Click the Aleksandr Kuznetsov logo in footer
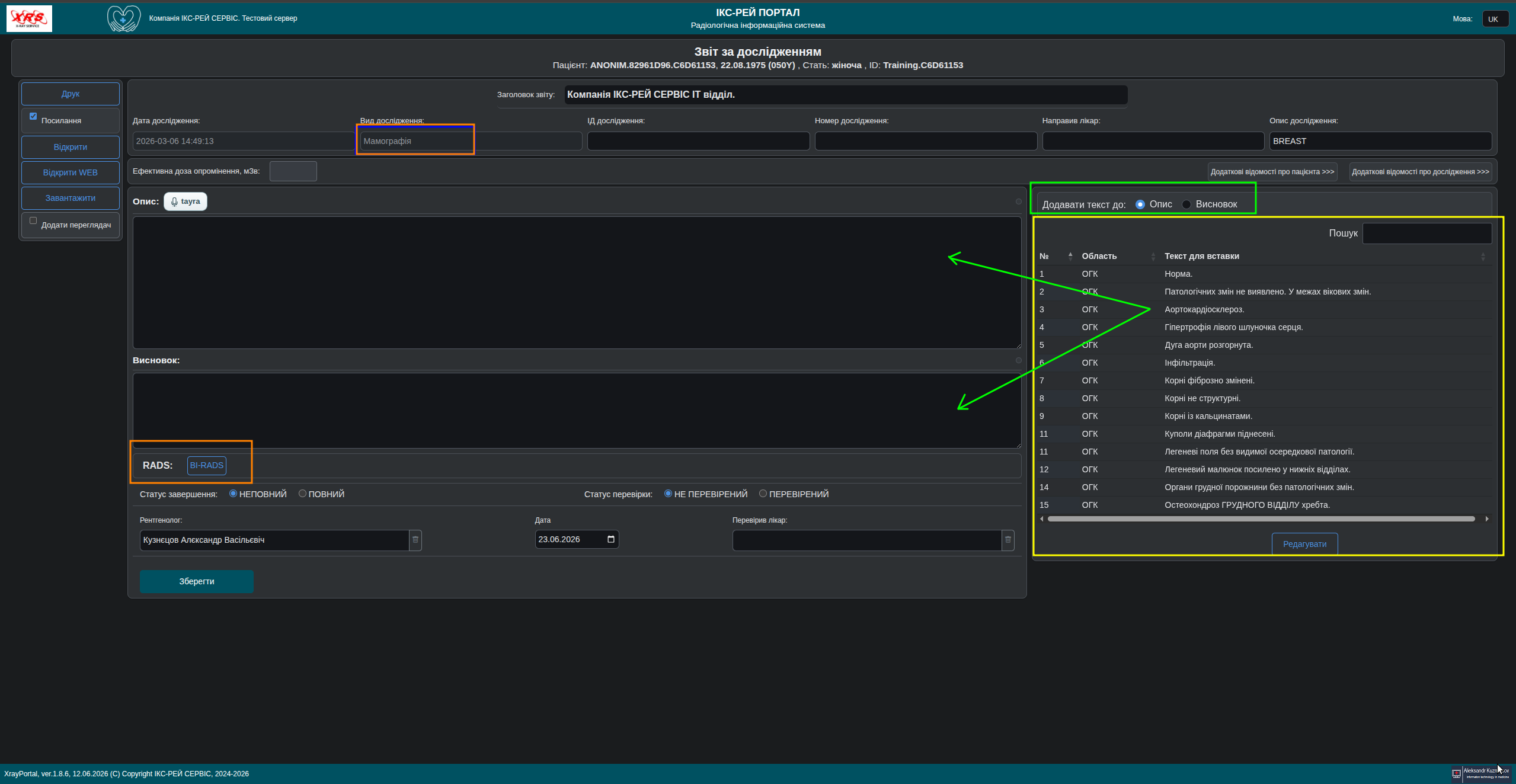This screenshot has height=784, width=1516. pos(1480,773)
